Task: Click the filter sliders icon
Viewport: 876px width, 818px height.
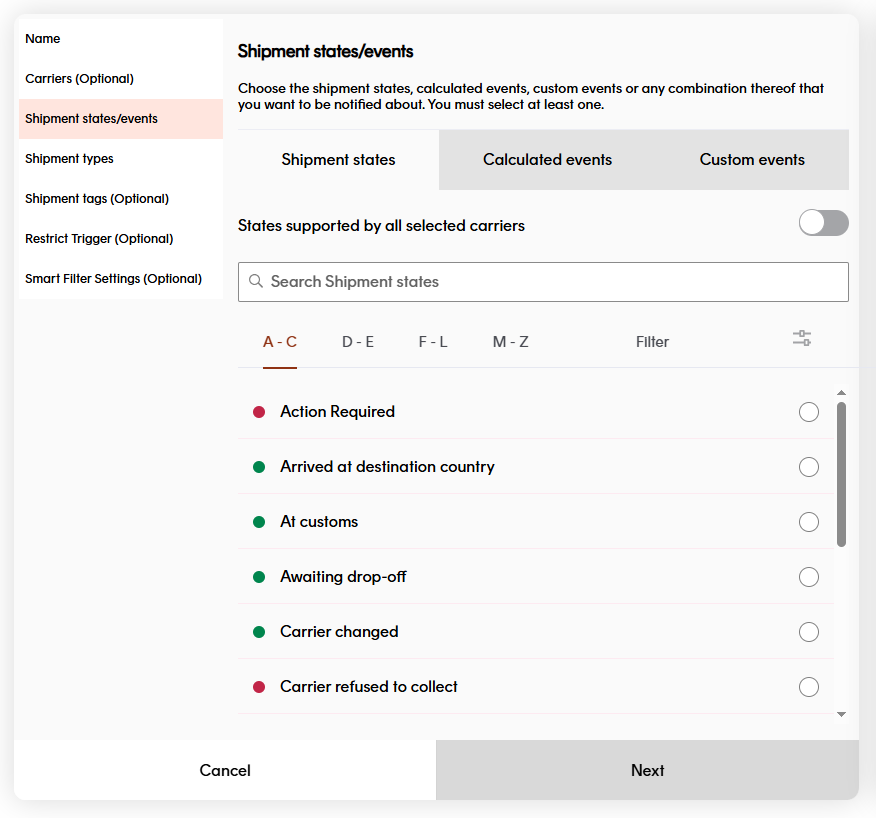Action: [802, 339]
